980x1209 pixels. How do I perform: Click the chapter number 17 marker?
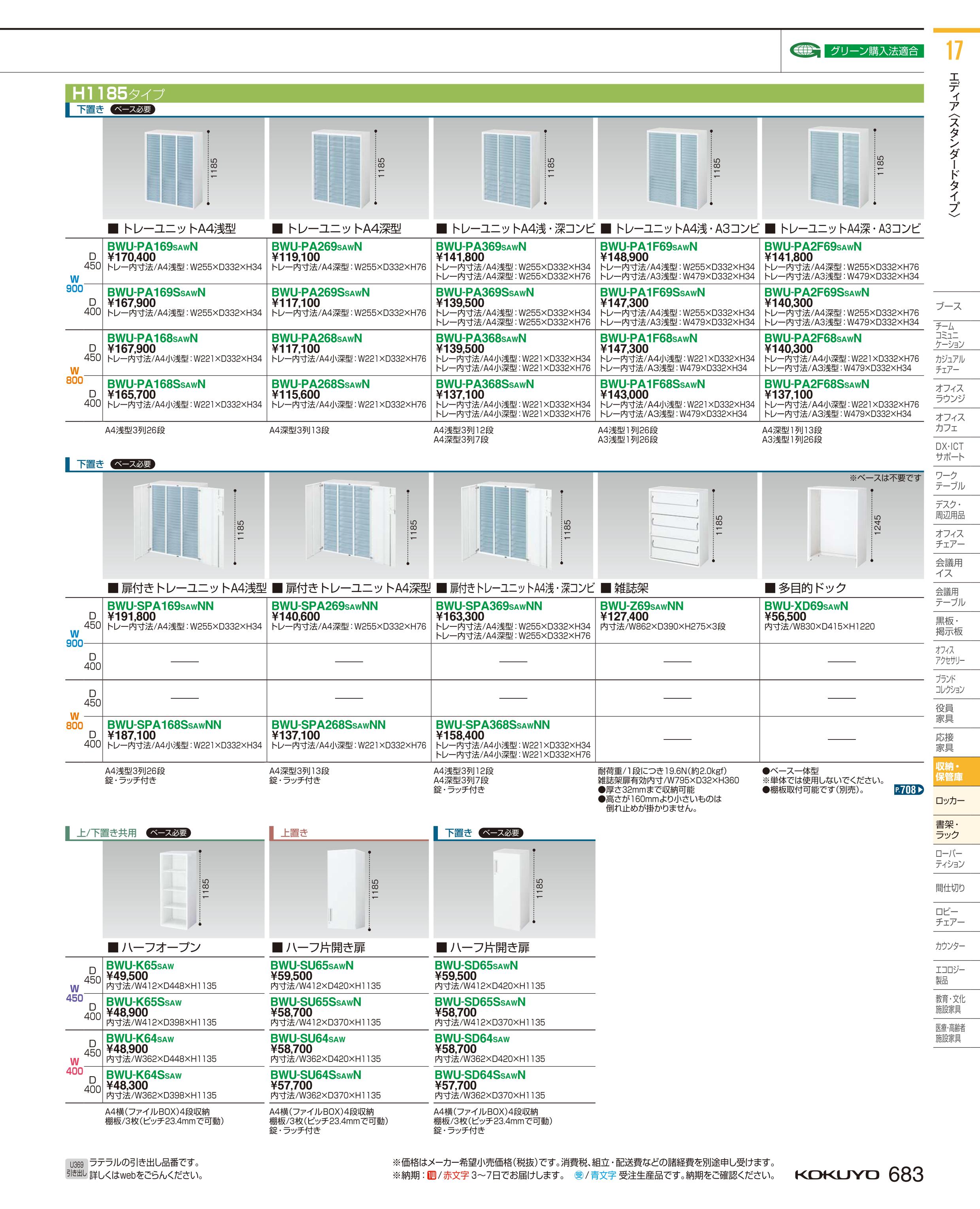(954, 50)
